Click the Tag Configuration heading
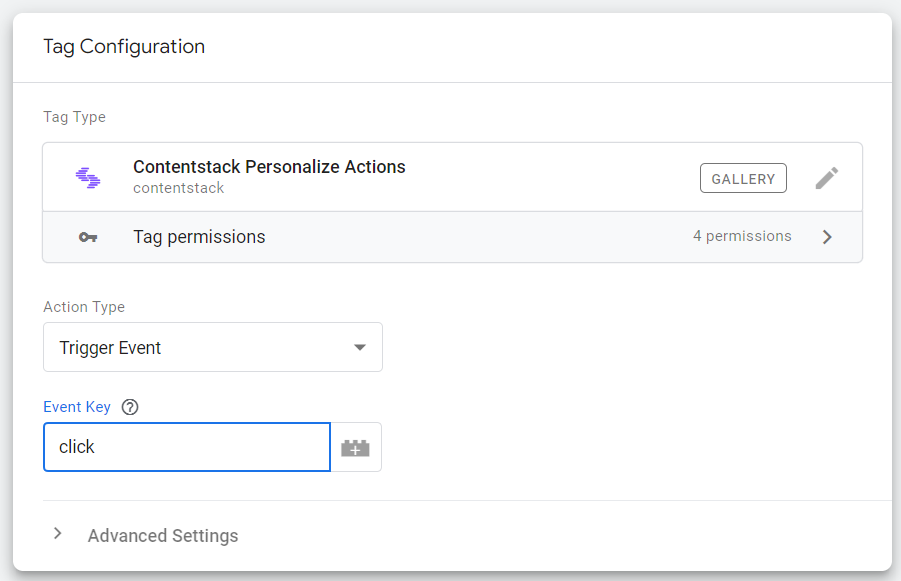 click(x=124, y=47)
